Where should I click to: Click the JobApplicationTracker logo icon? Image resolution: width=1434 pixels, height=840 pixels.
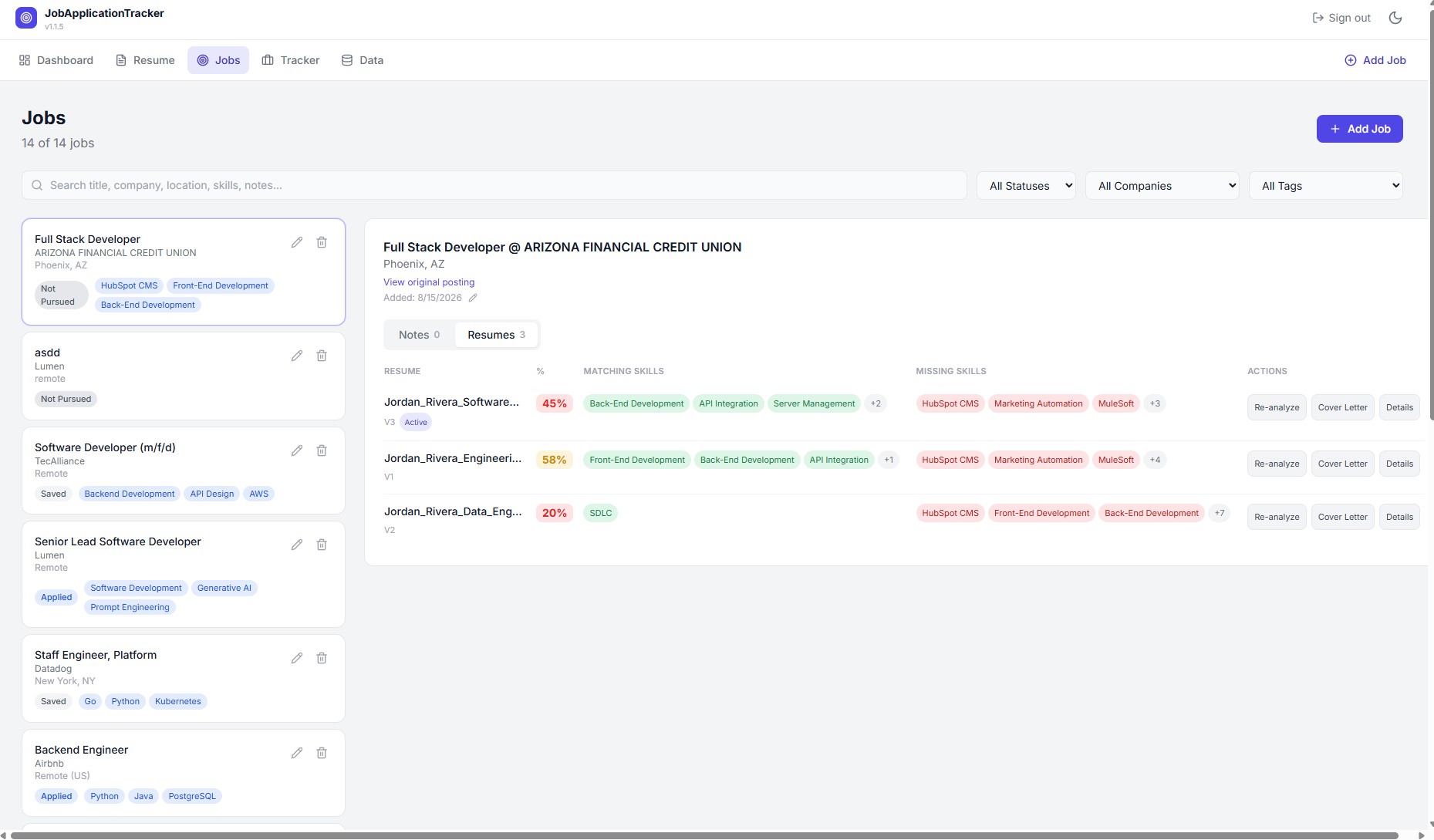(26, 18)
